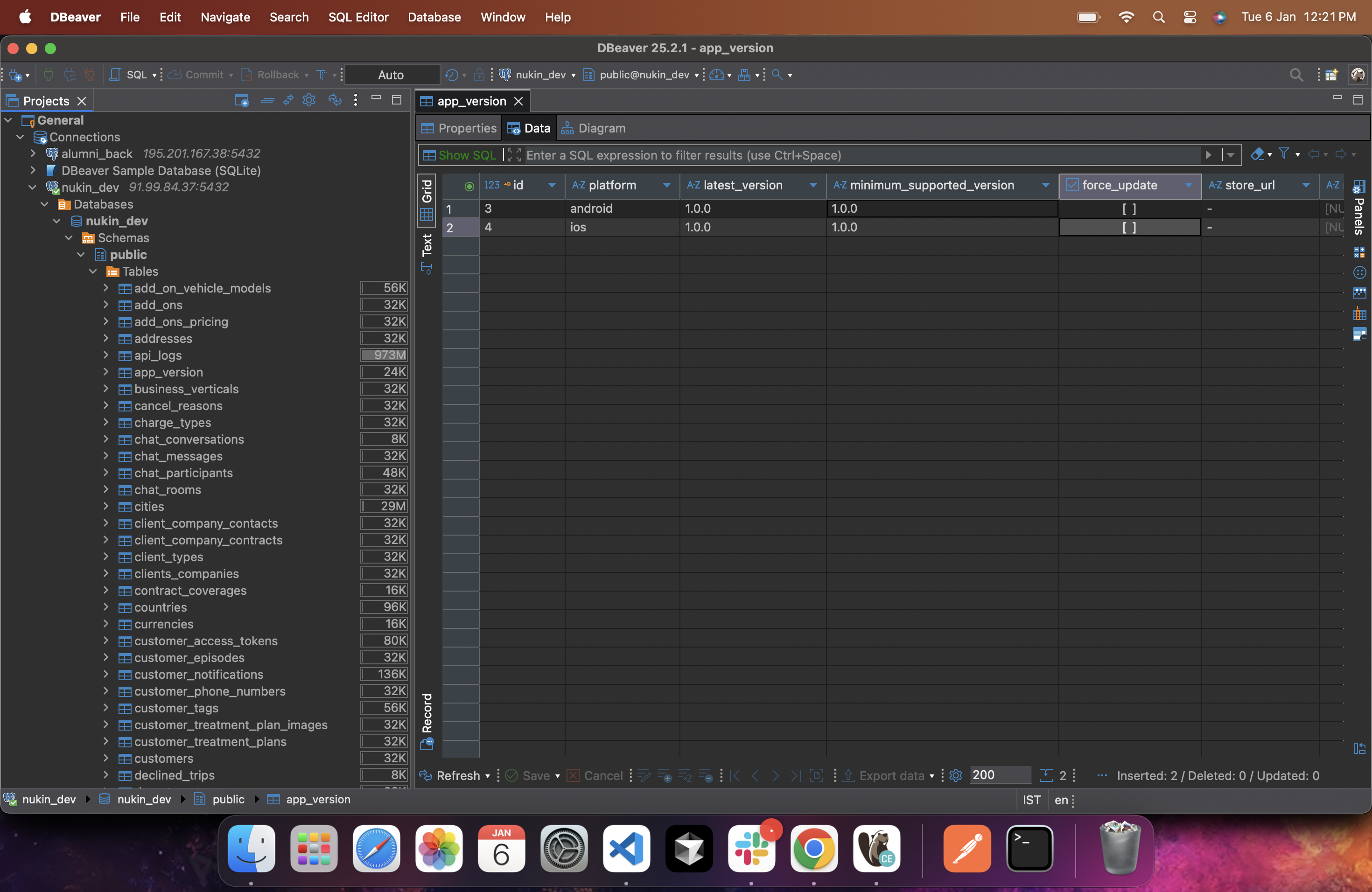Open the create new connection icon in Projects
The height and width of the screenshot is (892, 1372).
point(242,100)
